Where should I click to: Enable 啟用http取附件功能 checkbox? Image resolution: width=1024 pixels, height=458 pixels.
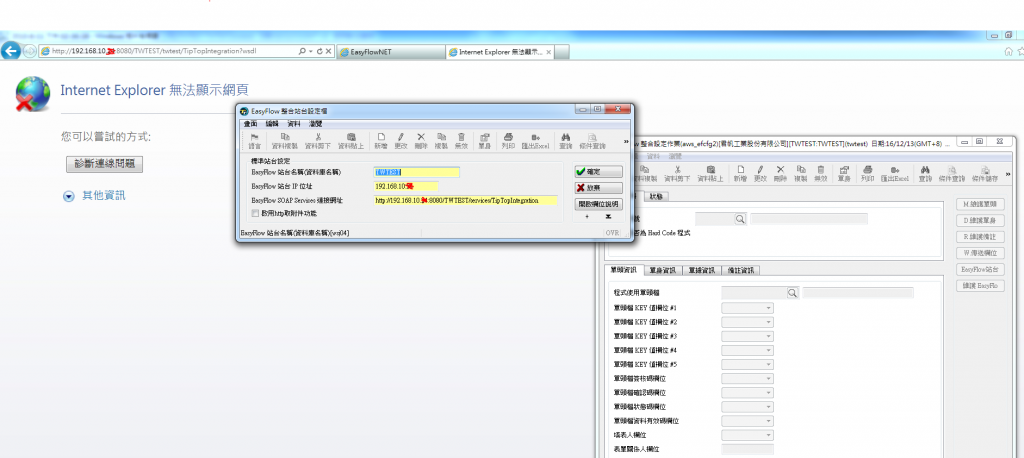(255, 213)
